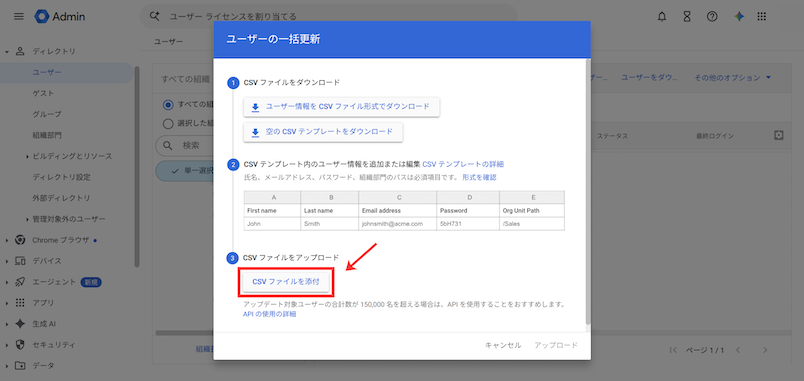Click the Security shield icon in sidebar
The height and width of the screenshot is (381, 804).
21,345
